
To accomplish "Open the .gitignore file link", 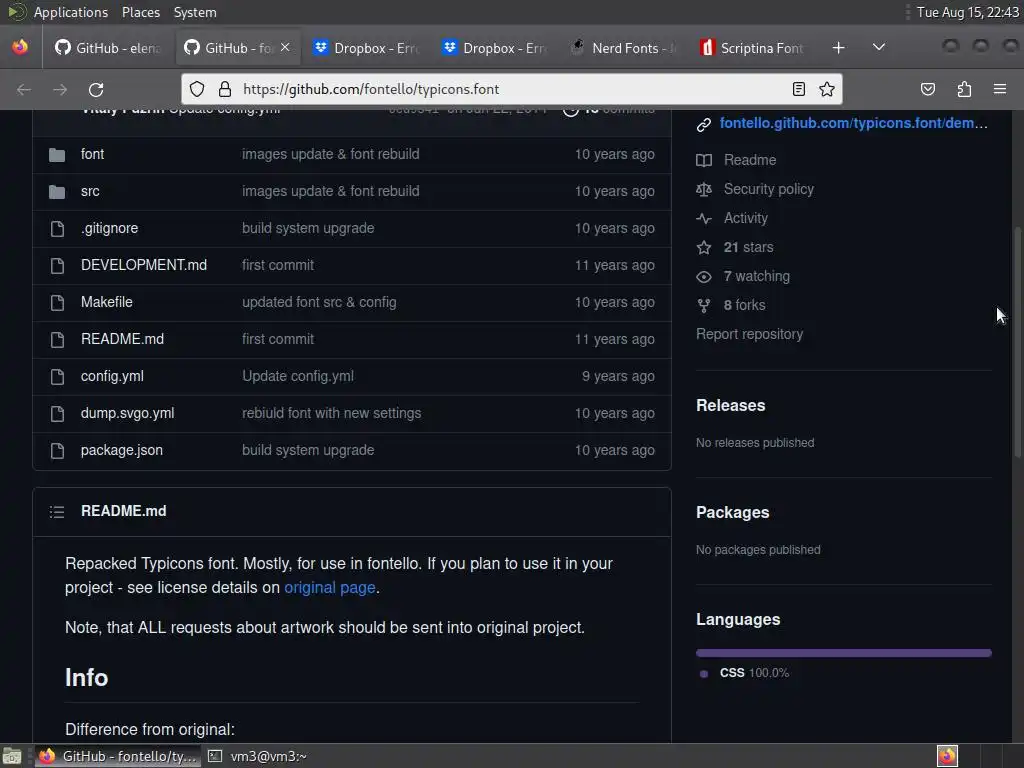I will point(109,228).
